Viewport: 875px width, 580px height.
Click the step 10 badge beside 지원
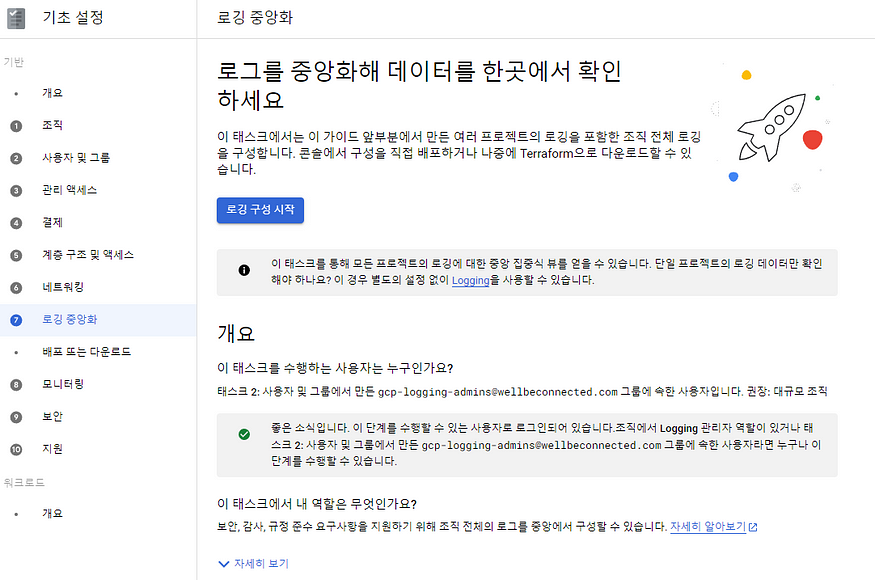16,450
